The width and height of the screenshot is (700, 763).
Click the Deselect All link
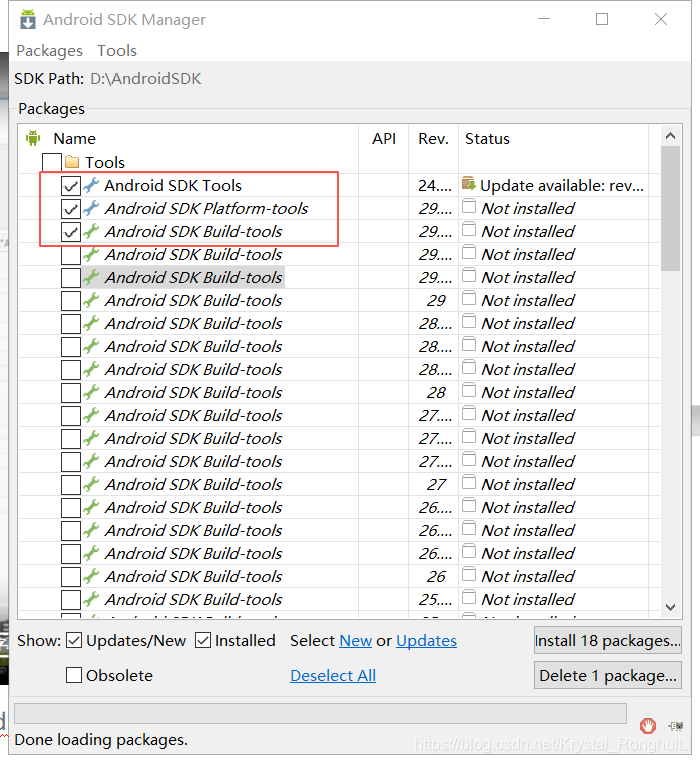333,675
